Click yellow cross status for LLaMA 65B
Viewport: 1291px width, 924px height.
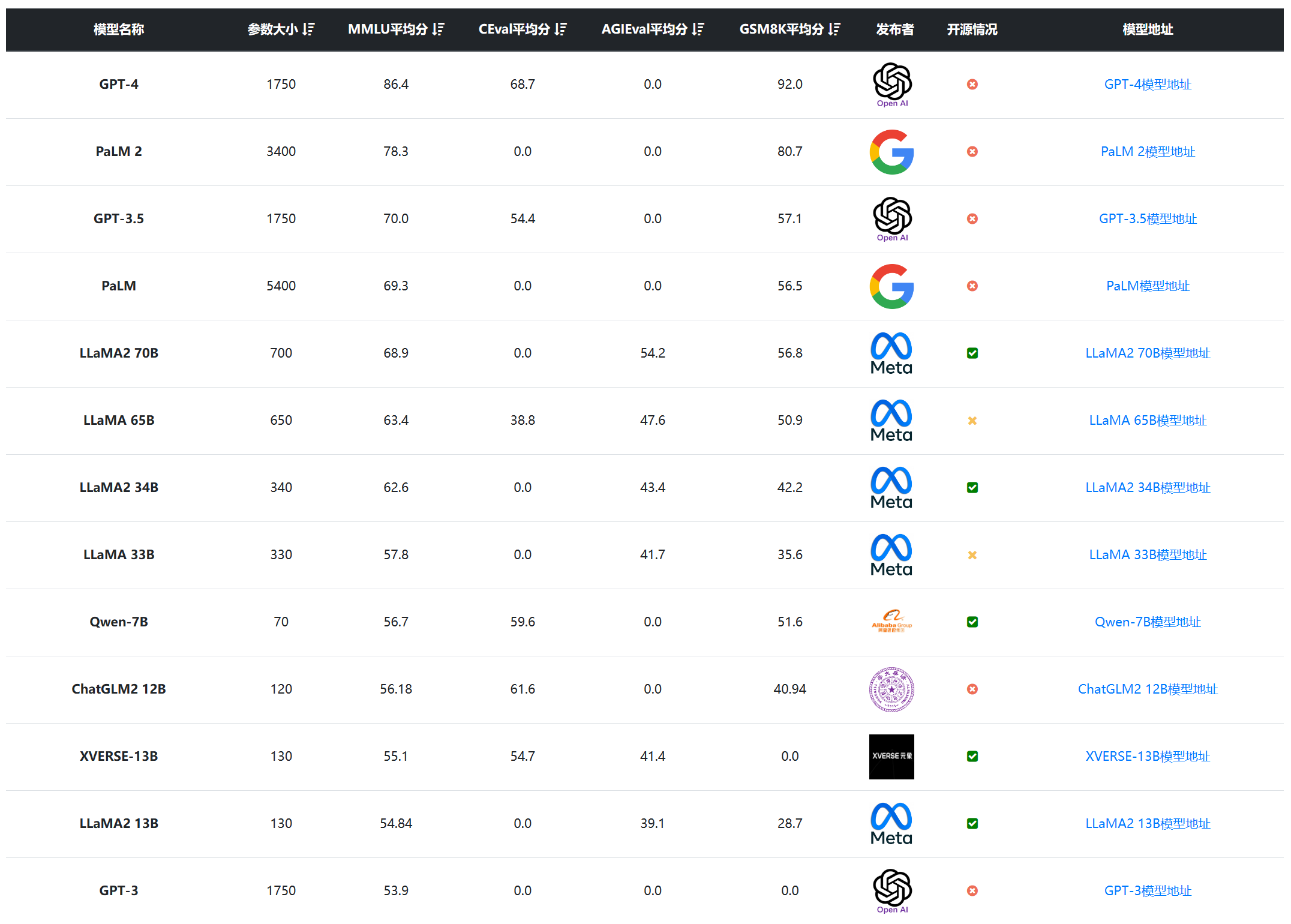[972, 421]
